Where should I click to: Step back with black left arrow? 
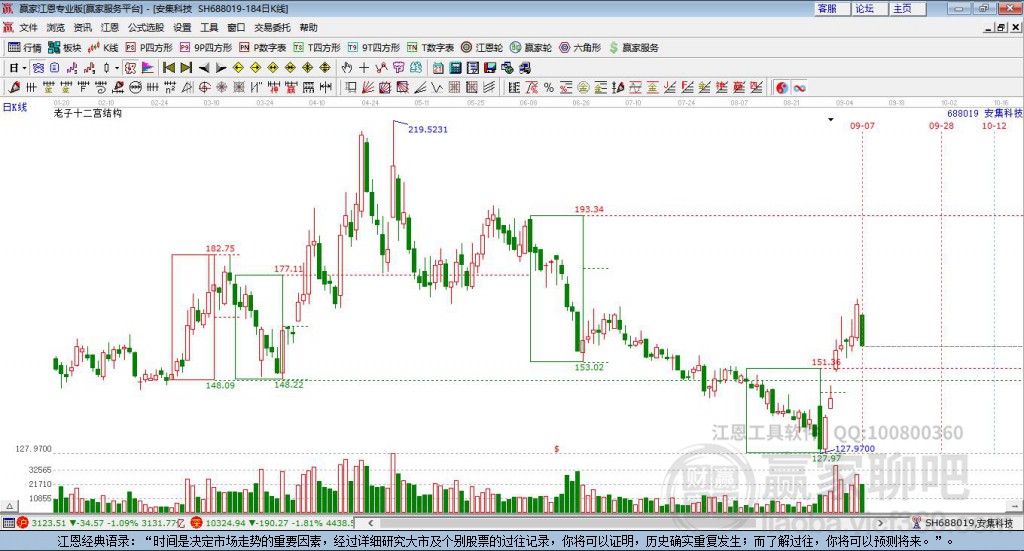(204, 68)
